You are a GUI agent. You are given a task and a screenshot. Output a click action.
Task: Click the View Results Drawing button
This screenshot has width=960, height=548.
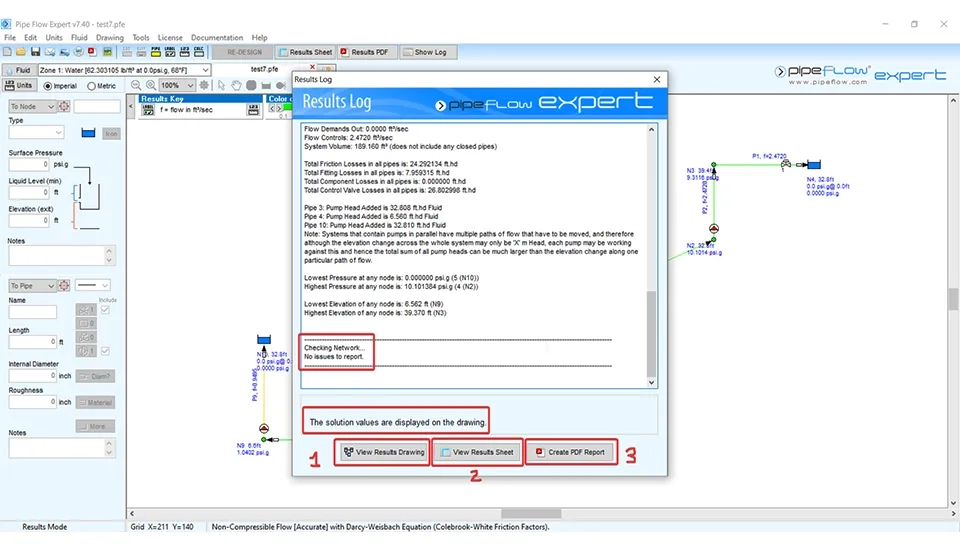(384, 452)
